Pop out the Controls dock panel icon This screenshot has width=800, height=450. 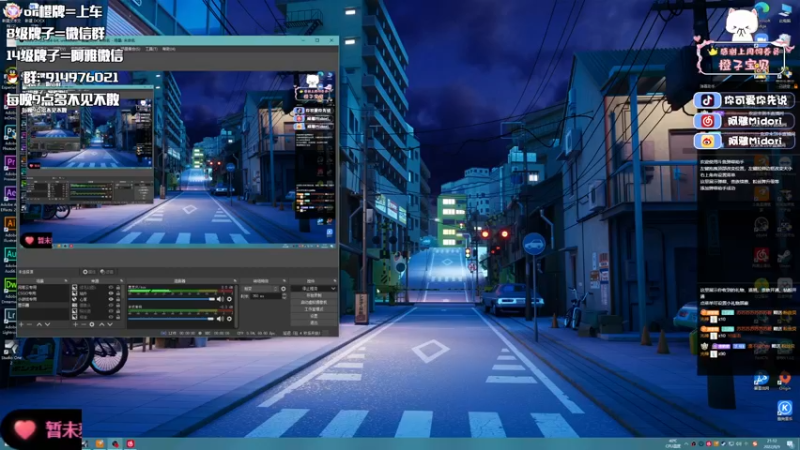(x=335, y=281)
